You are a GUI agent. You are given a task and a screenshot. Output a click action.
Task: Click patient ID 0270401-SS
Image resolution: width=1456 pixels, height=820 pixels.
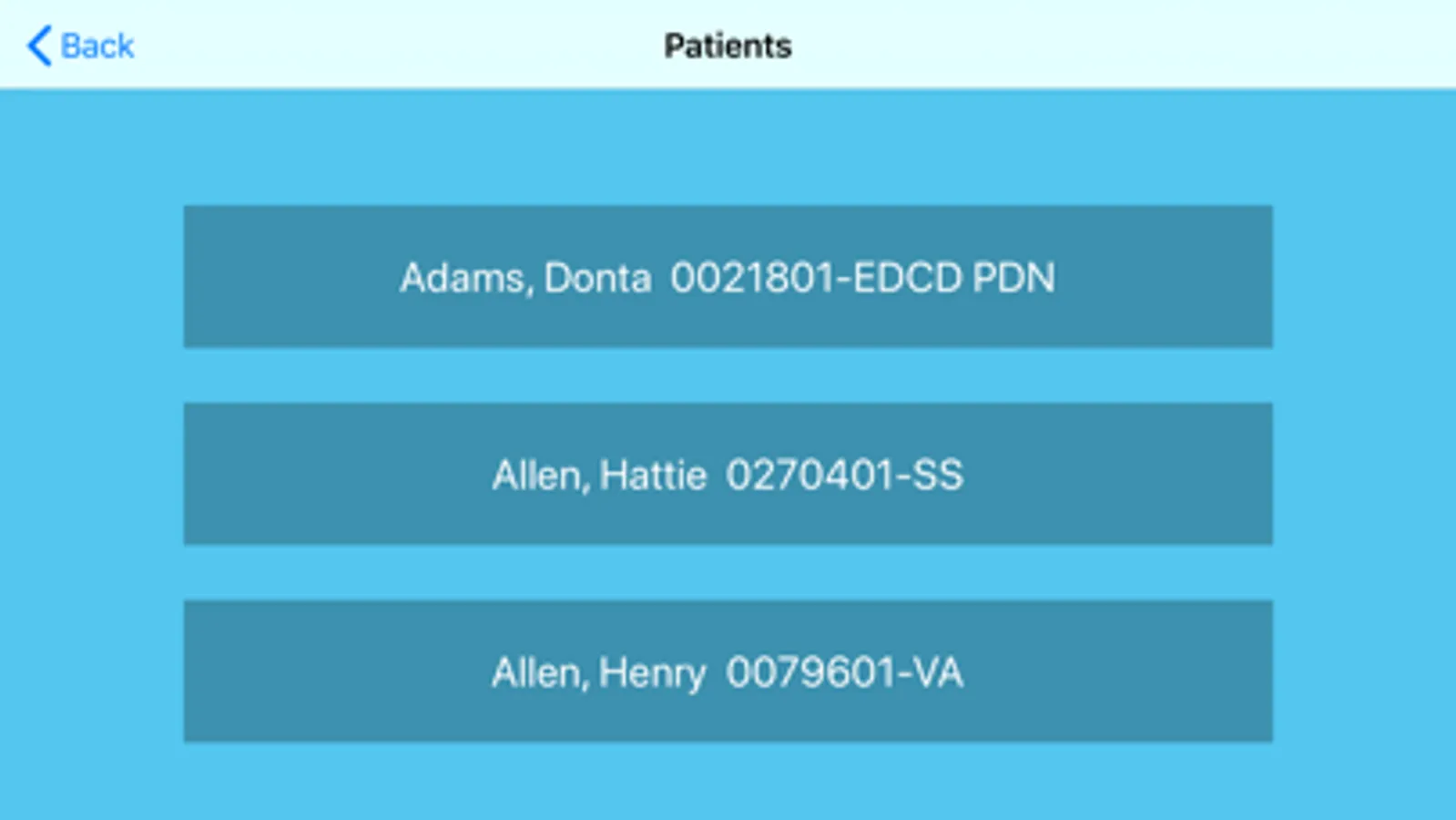pos(844,475)
